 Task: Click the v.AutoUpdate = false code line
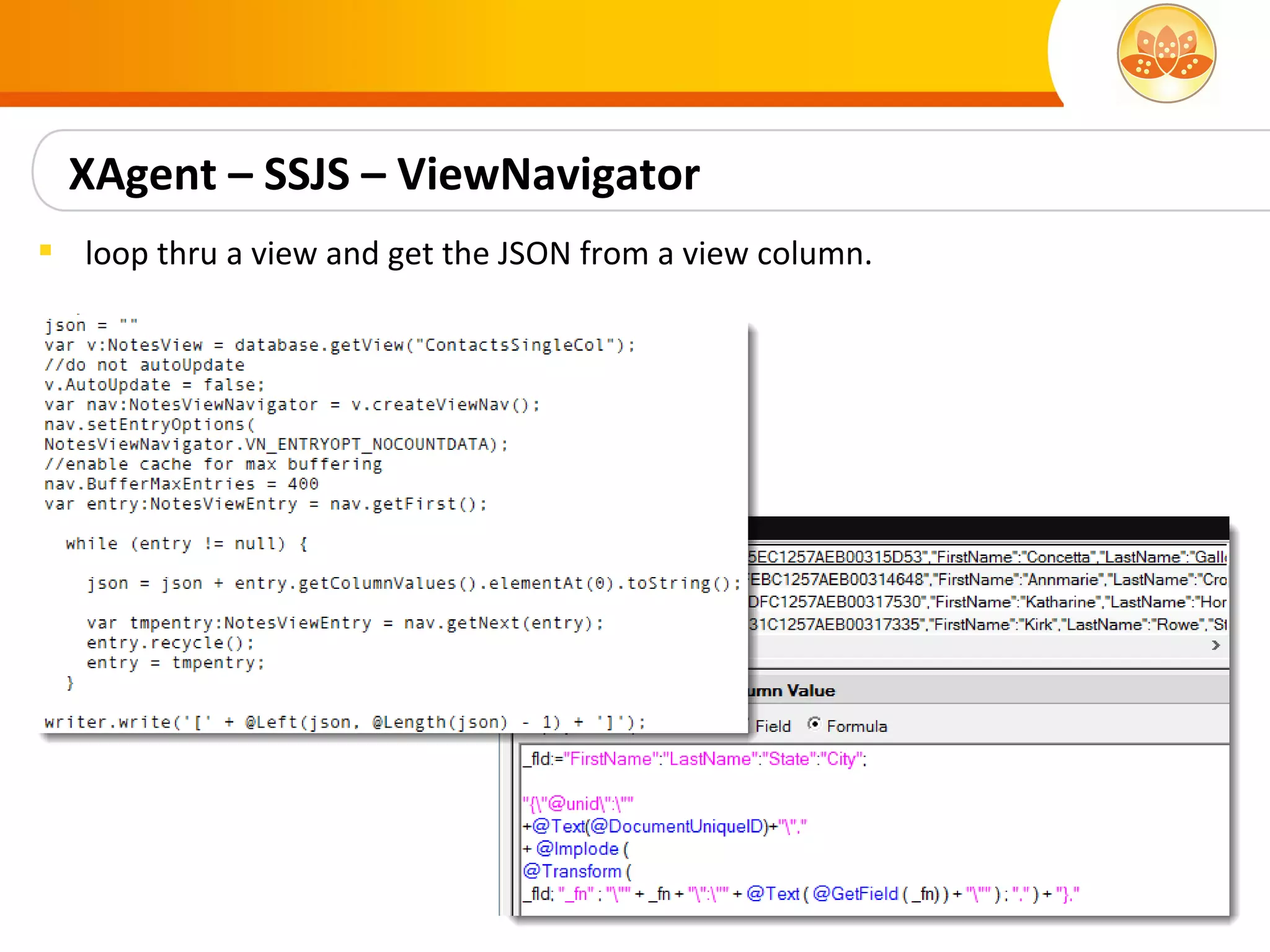[154, 385]
